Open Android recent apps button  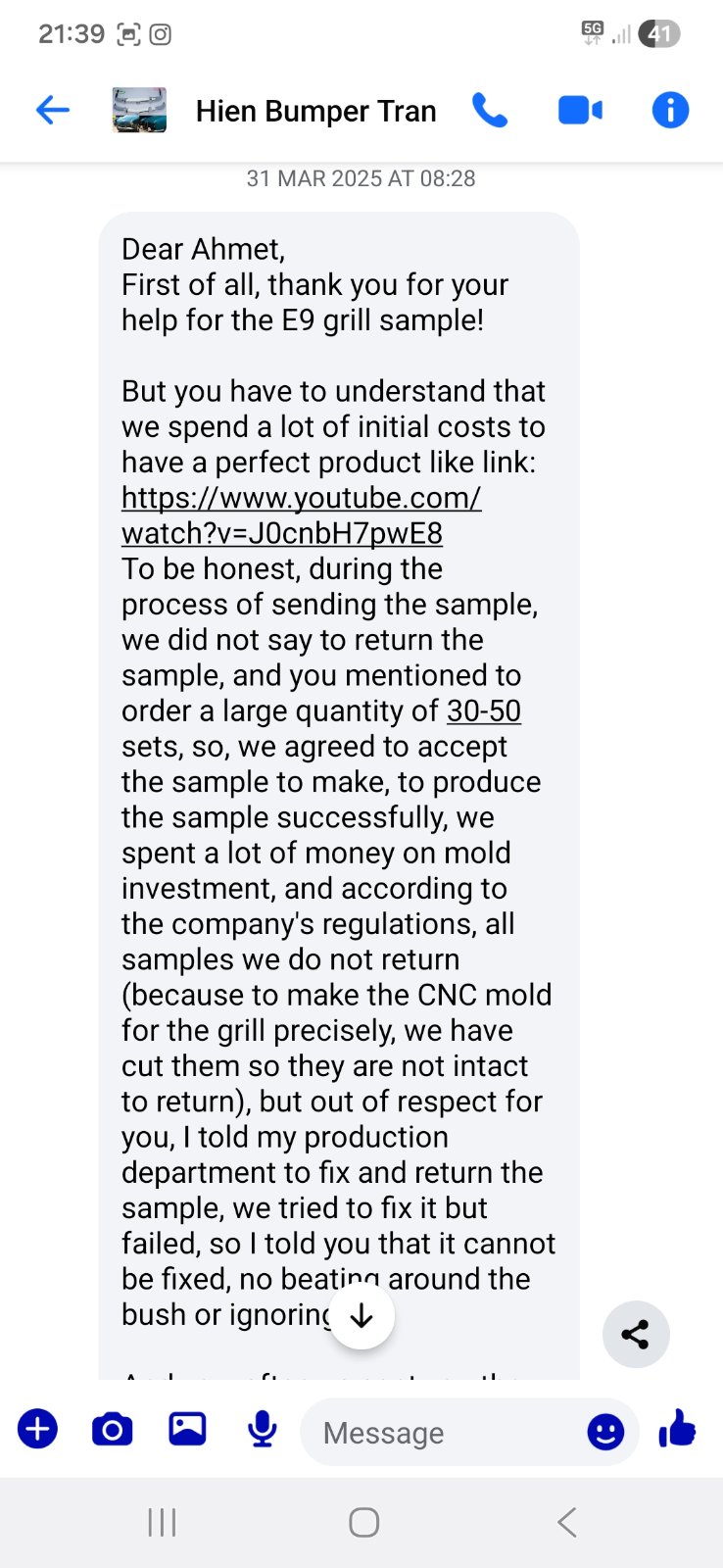click(x=162, y=1522)
